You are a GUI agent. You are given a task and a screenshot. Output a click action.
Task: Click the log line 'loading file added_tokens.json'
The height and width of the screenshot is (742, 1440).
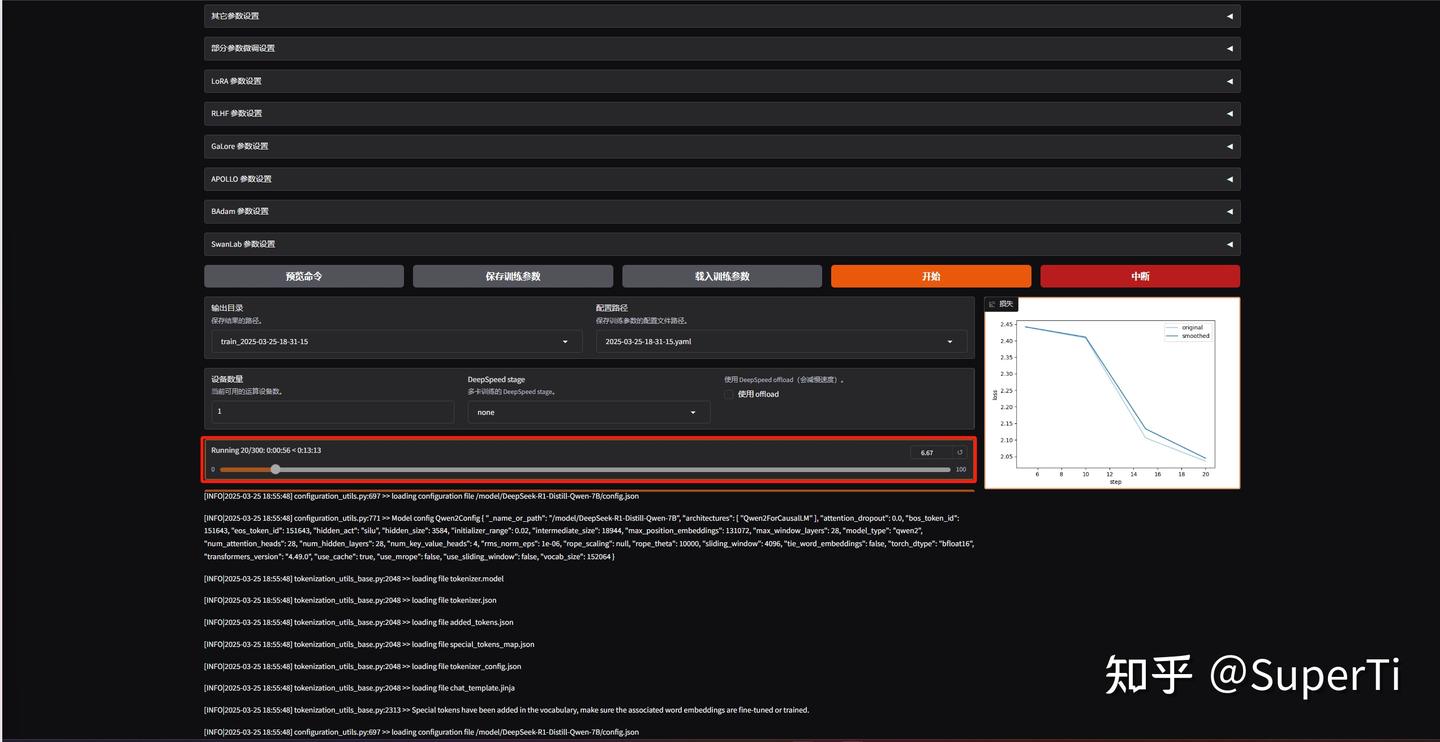click(359, 622)
